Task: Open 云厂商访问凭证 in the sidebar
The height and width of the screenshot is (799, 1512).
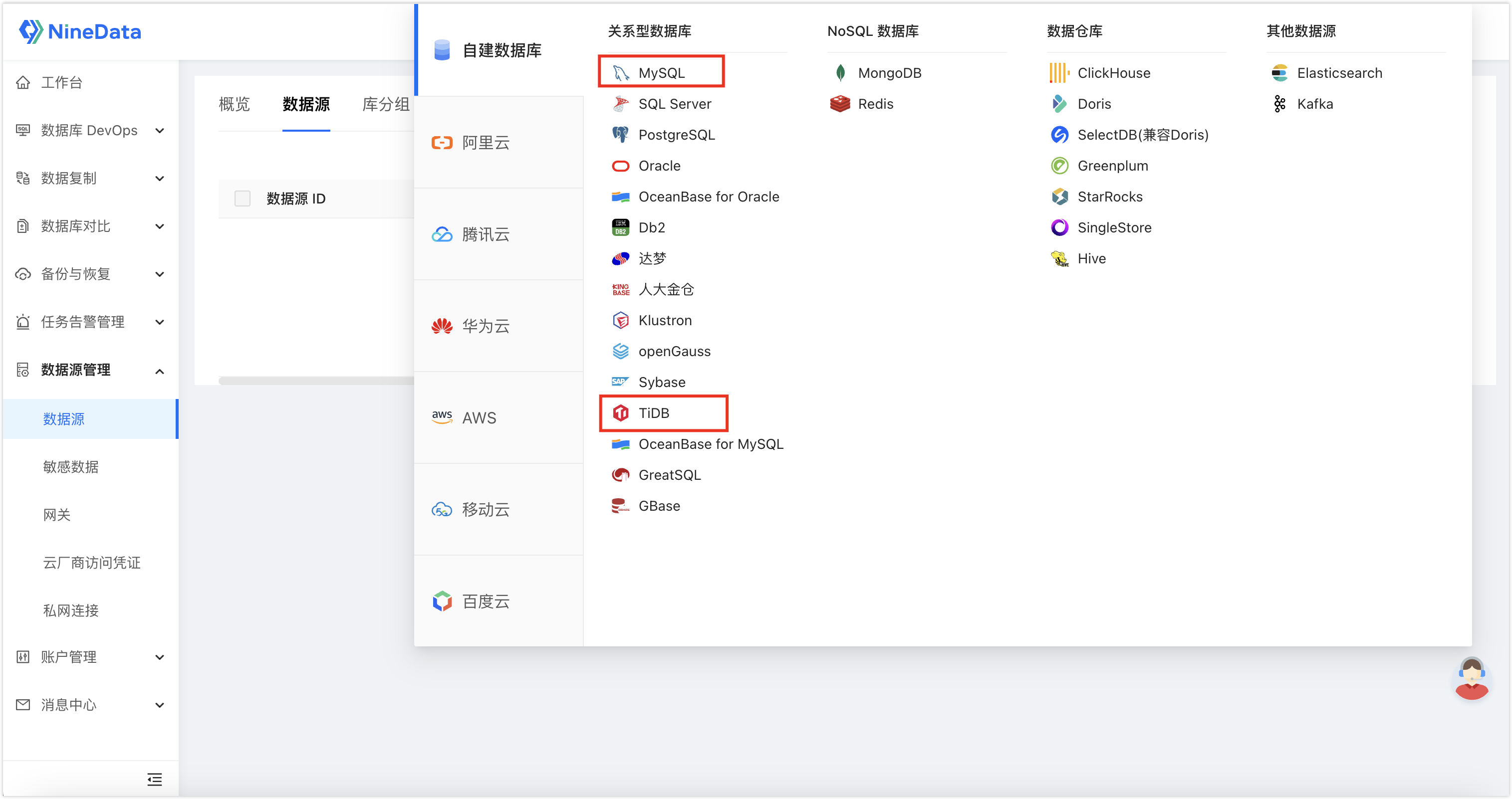Action: tap(90, 563)
